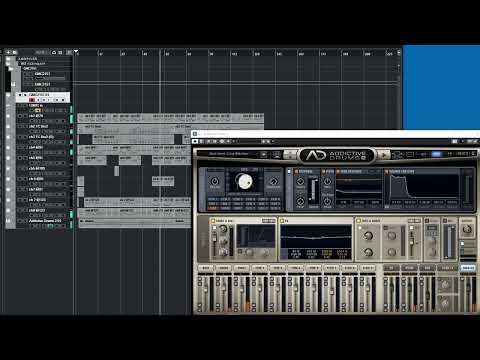Open the Beats page tab in Addictive Drums
480x360 pixels.
click(462, 154)
